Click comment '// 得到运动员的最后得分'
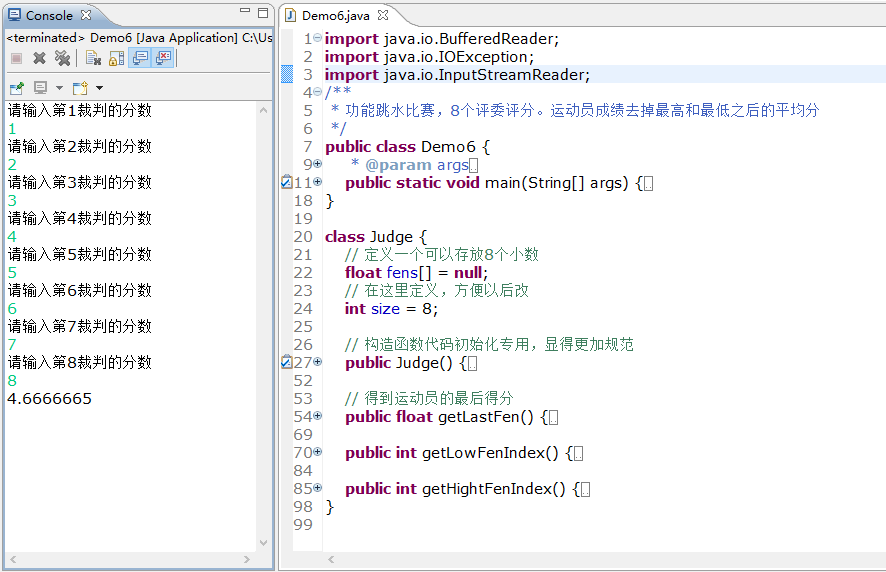886x572 pixels. pyautogui.click(x=429, y=398)
